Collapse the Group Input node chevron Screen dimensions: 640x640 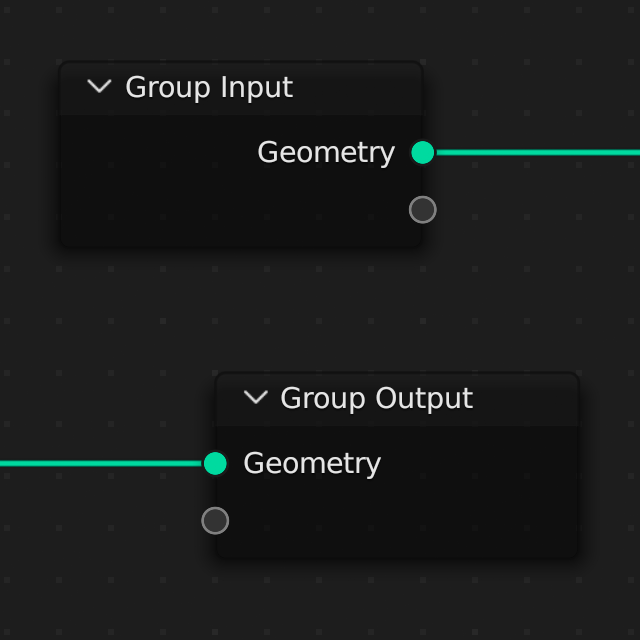coord(99,87)
